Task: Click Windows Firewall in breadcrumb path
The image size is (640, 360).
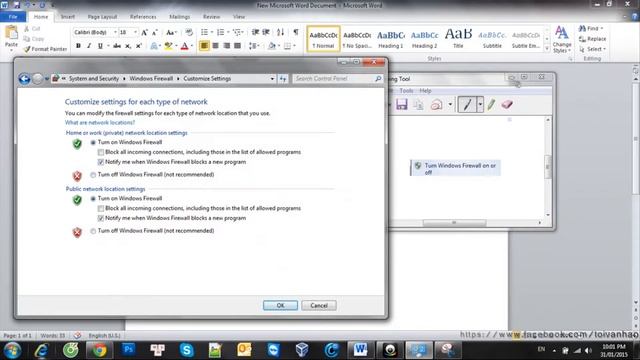Action: coord(151,78)
